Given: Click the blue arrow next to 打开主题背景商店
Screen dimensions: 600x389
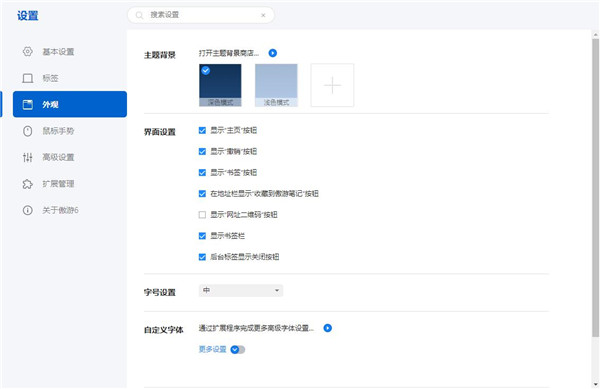Looking at the screenshot, I should [272, 53].
